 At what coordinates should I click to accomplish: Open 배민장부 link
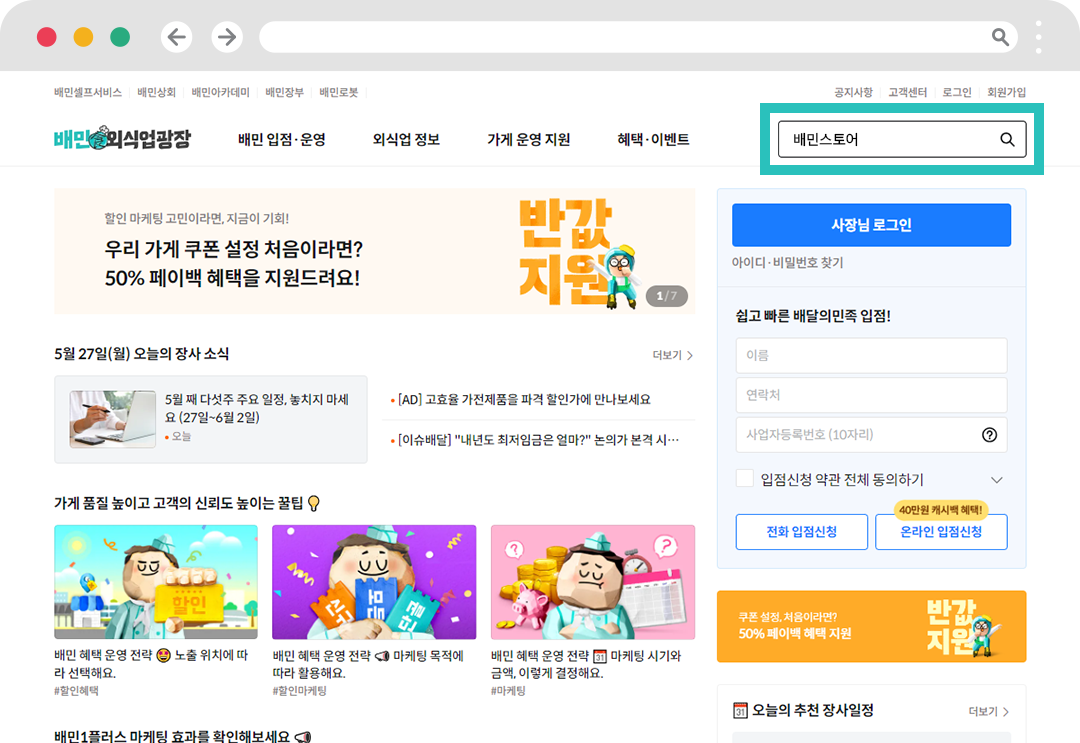pos(284,92)
